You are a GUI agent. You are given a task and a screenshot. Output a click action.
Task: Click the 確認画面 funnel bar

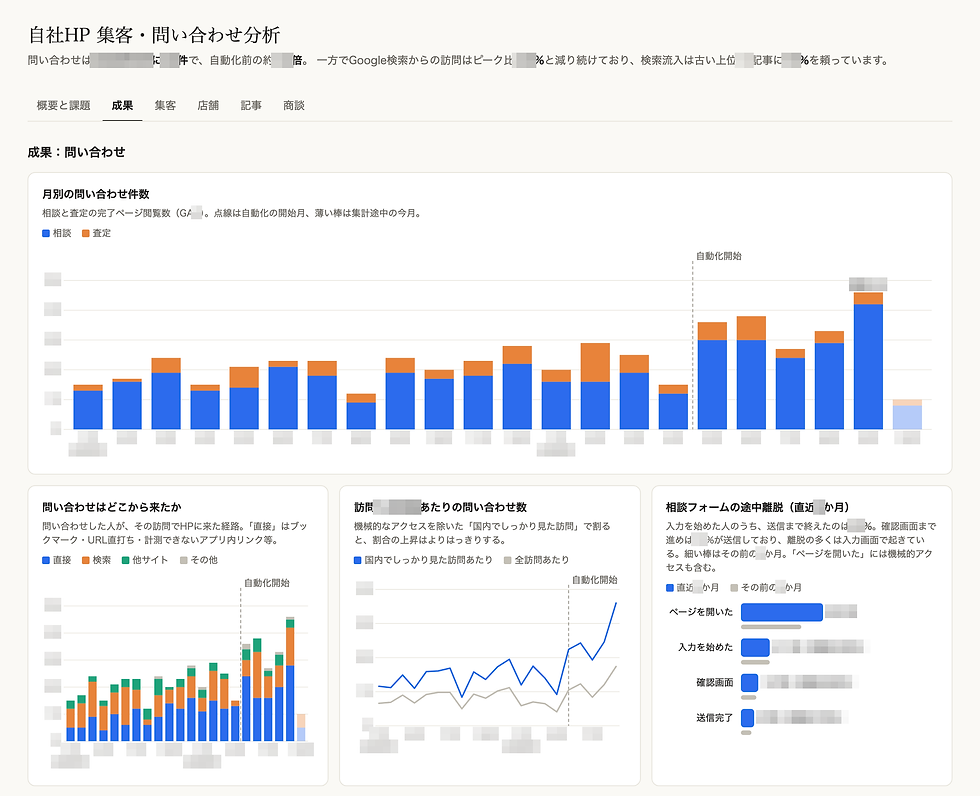(749, 682)
